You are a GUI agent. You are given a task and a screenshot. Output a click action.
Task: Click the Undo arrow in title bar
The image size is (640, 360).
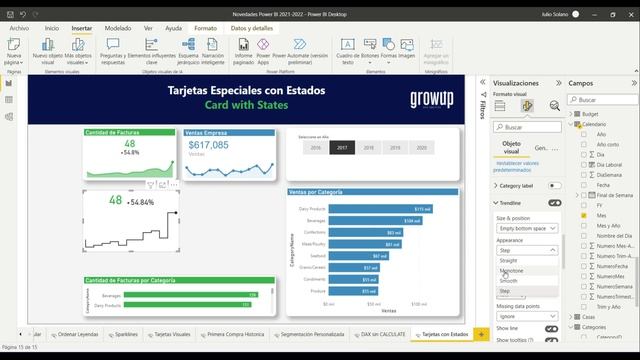click(22, 14)
